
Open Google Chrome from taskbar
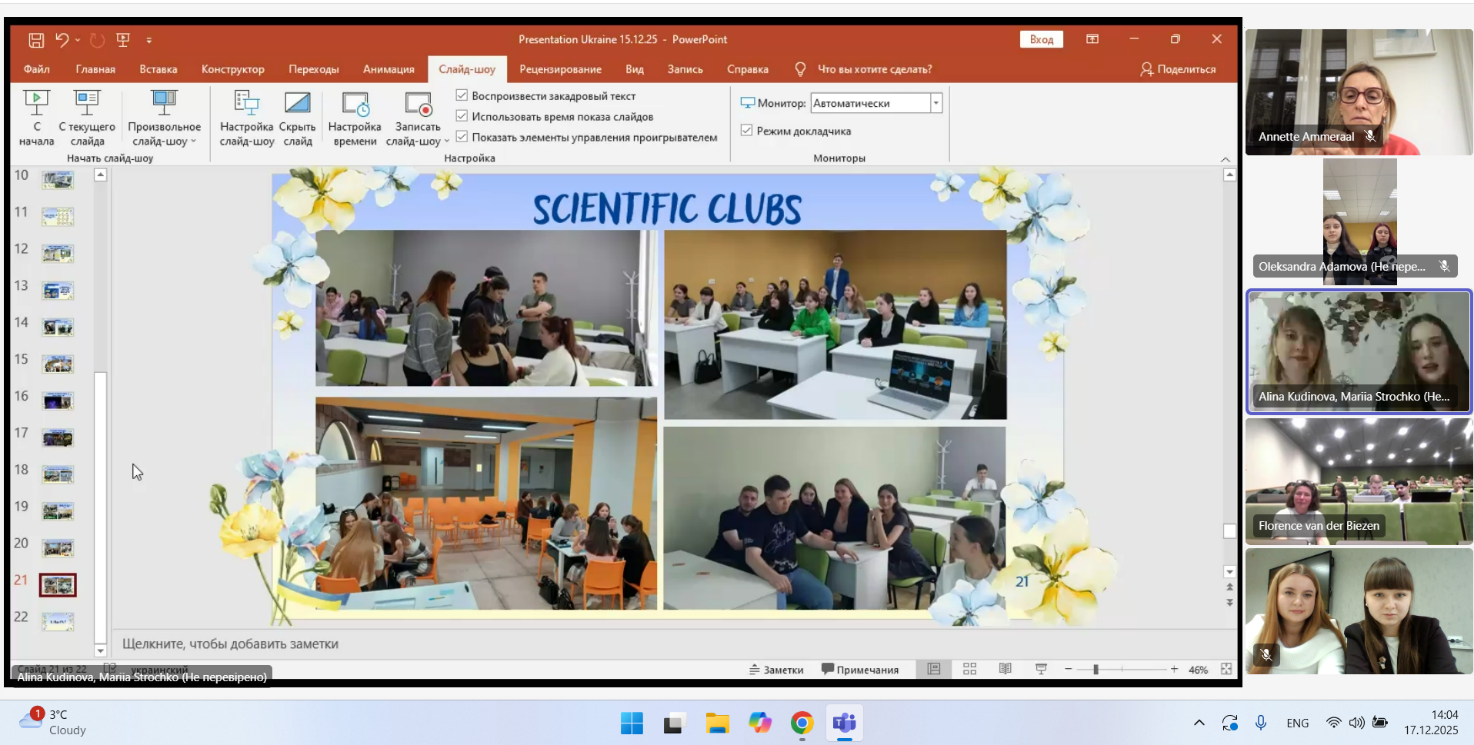click(802, 723)
